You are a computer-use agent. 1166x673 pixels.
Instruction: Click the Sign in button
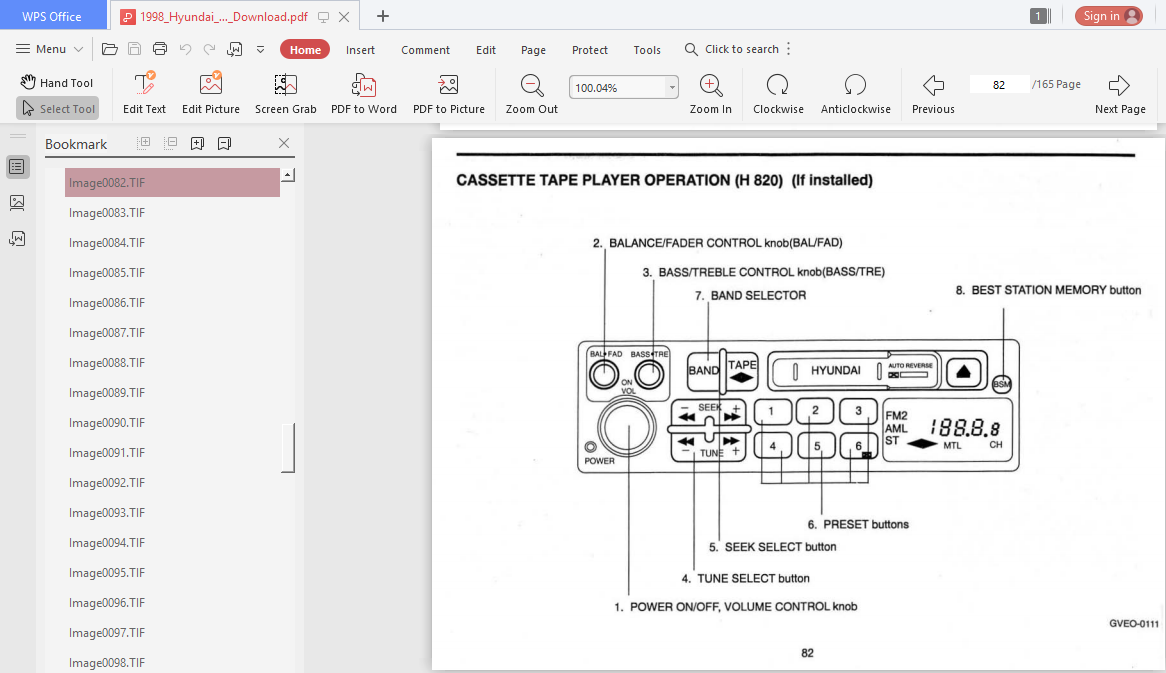pyautogui.click(x=1109, y=16)
